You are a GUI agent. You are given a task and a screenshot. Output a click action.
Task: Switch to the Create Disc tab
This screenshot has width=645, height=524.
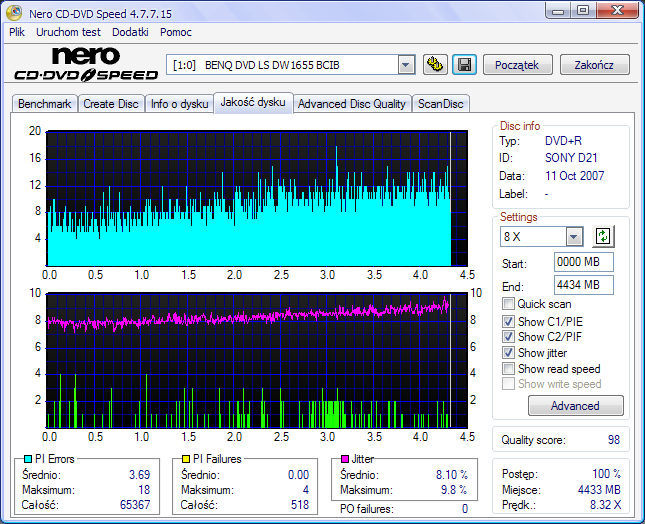pyautogui.click(x=111, y=104)
